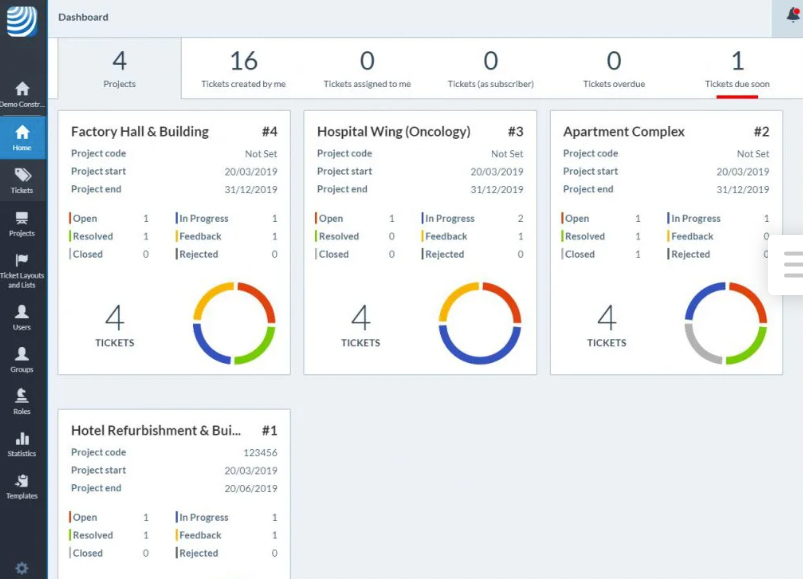Open Ticket Layouts and Lists
Image resolution: width=803 pixels, height=579 pixels.
pos(22,270)
